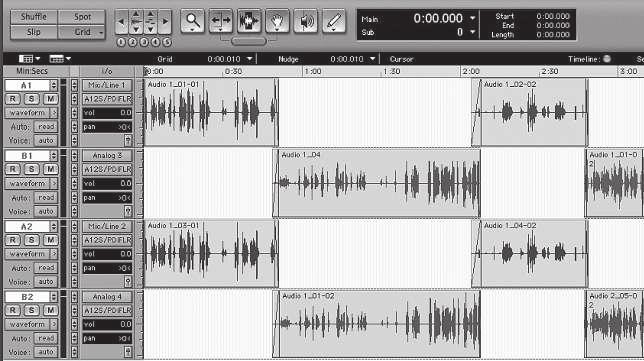Open the edit window view selector dropdown
Viewport: 644px width, 361px height.
click(x=29, y=59)
